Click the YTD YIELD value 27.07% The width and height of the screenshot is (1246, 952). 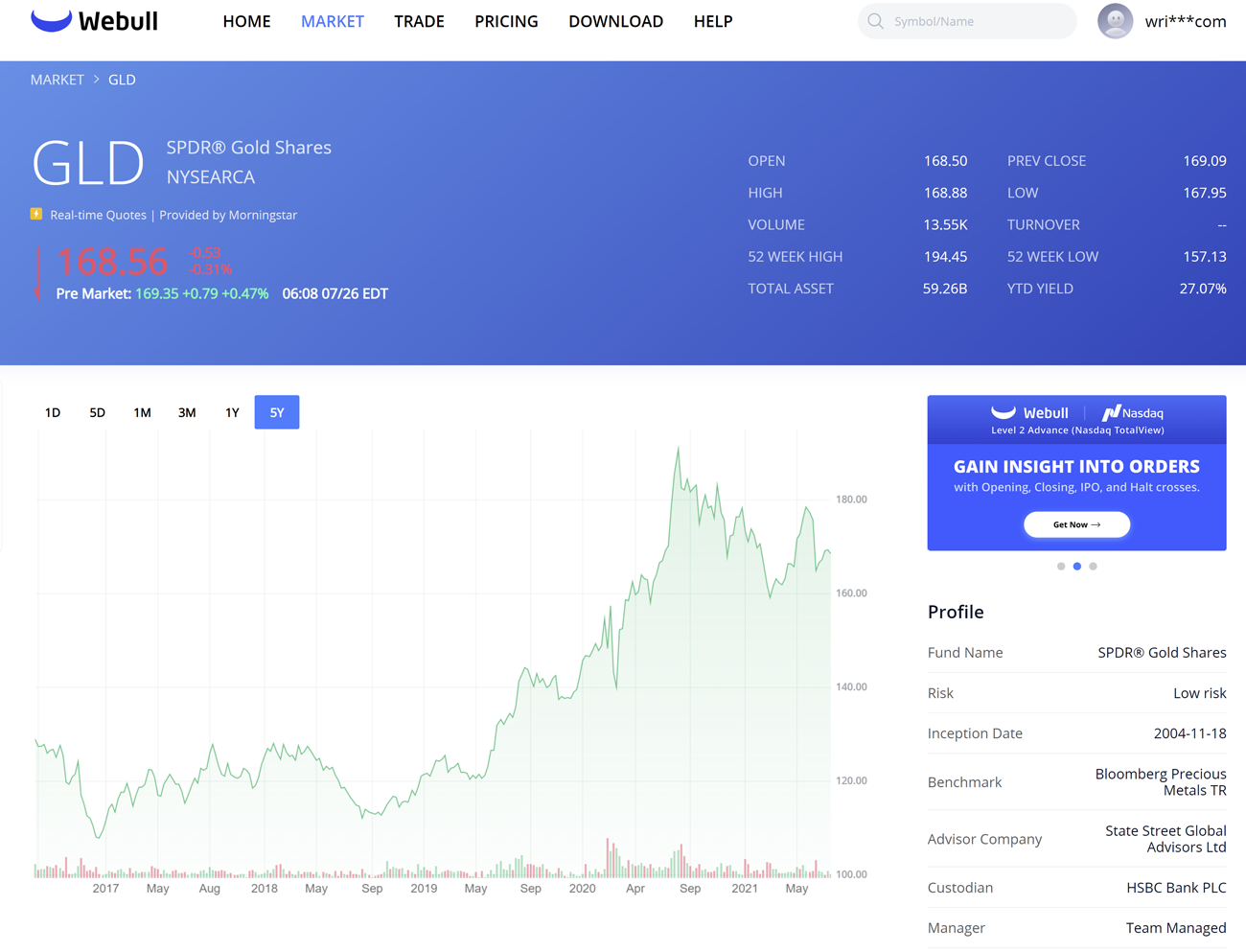[x=1203, y=289]
